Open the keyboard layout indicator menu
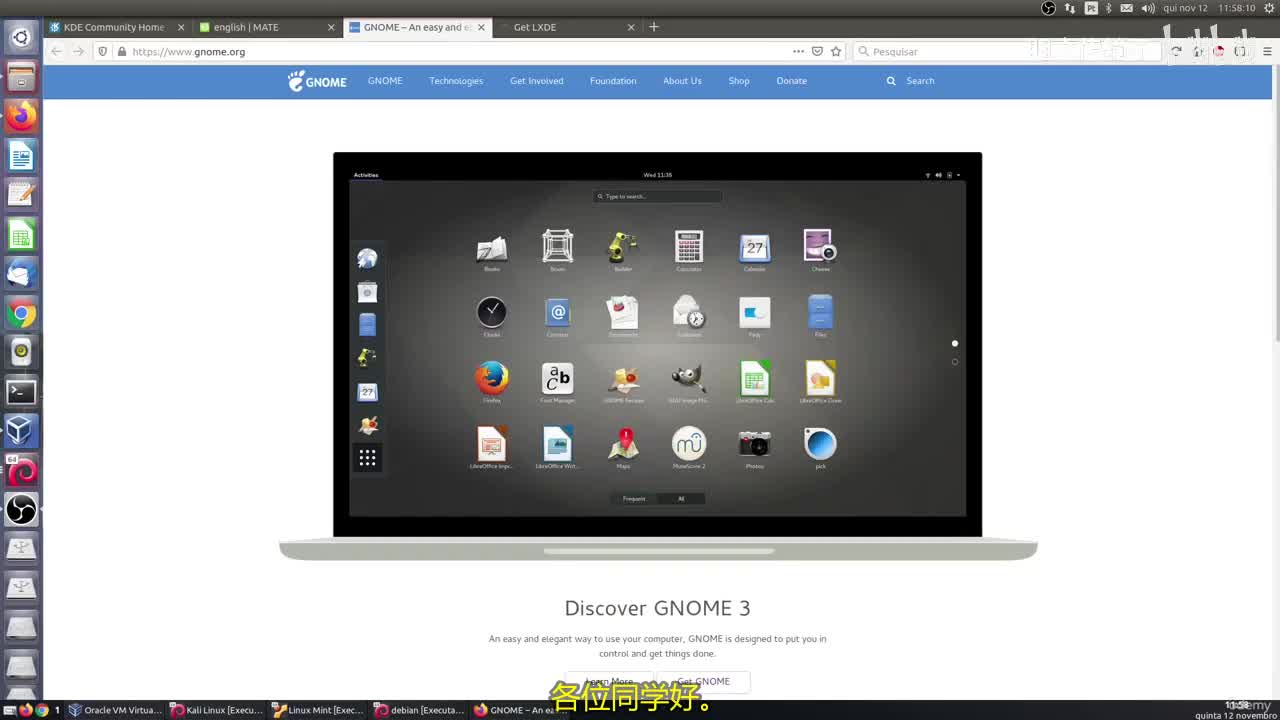 click(1091, 8)
